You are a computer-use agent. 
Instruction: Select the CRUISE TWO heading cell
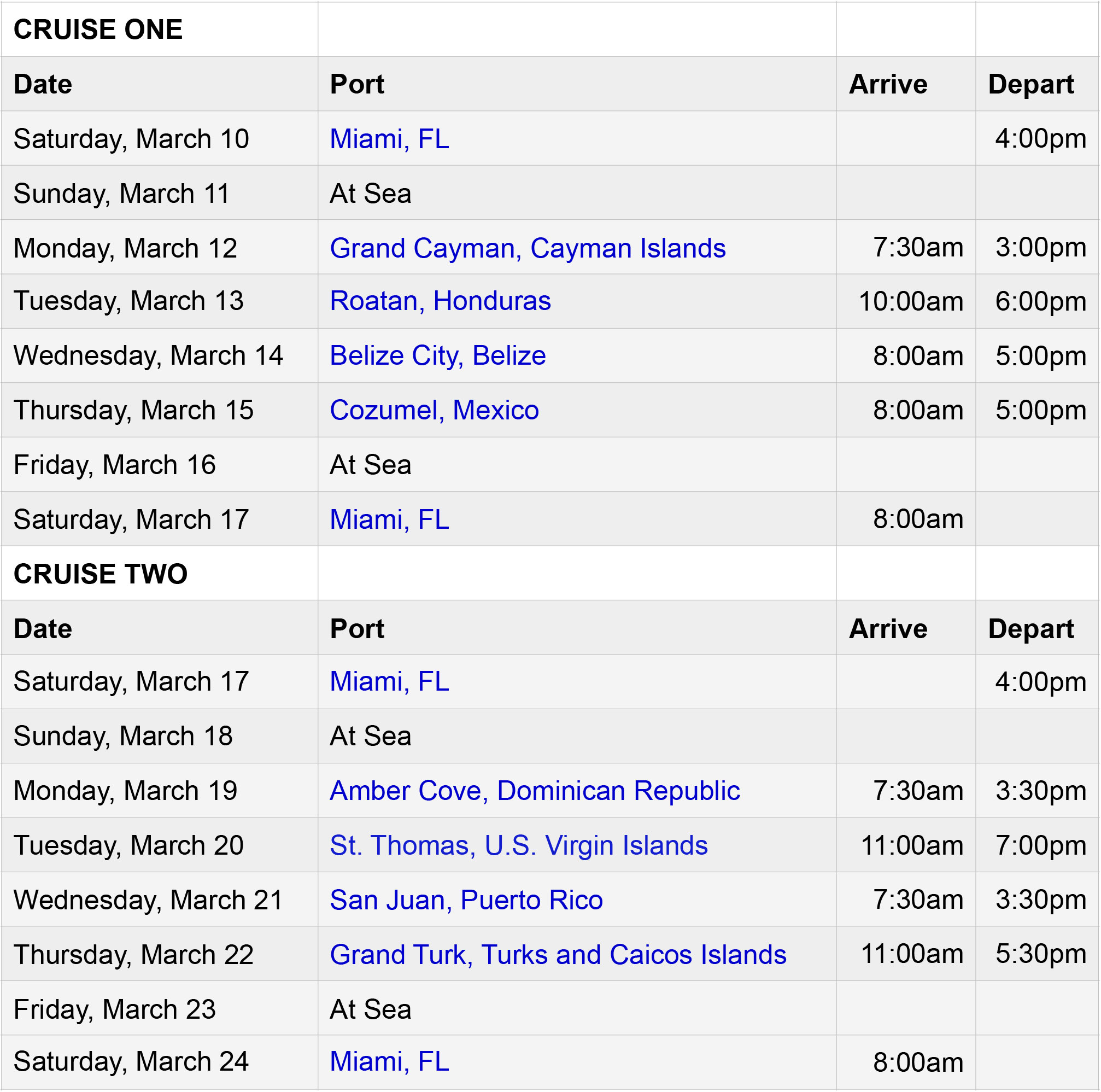point(160,574)
